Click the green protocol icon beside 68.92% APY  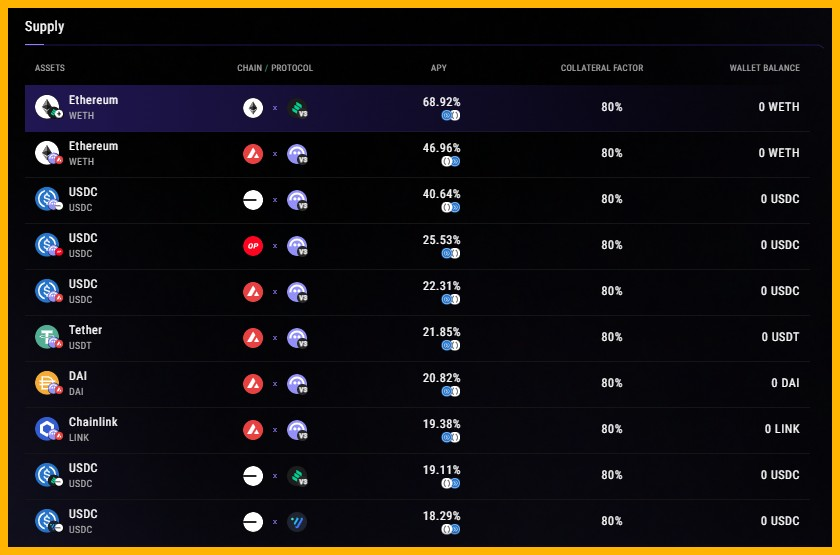pos(297,108)
